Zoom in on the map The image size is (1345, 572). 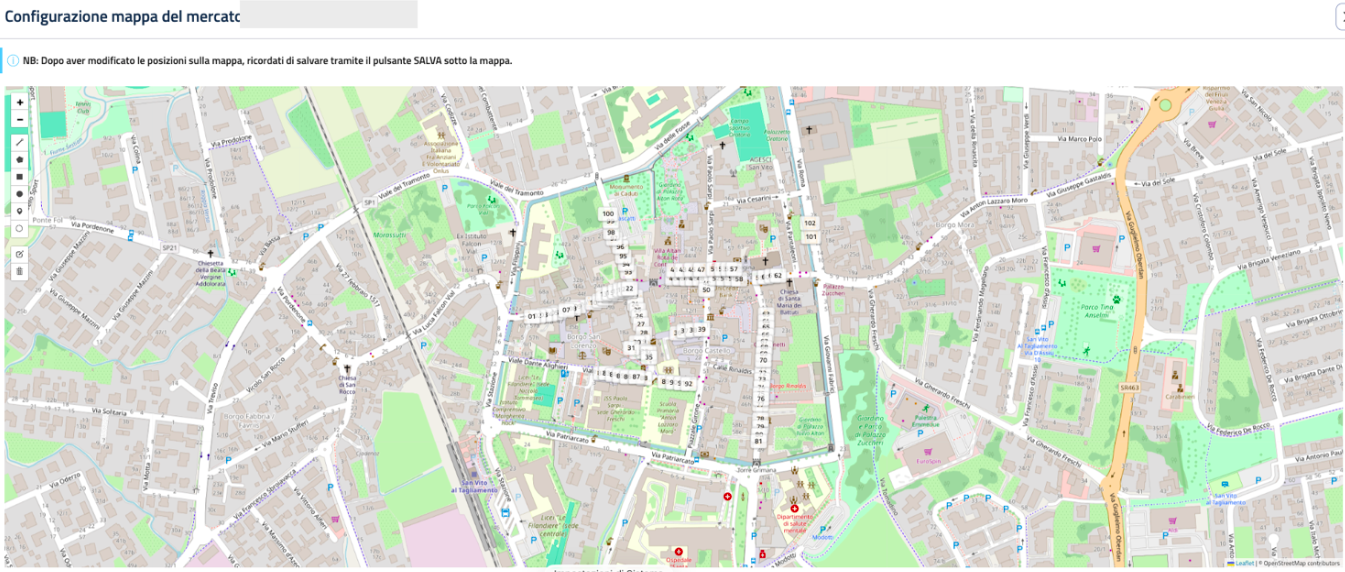click(x=20, y=102)
